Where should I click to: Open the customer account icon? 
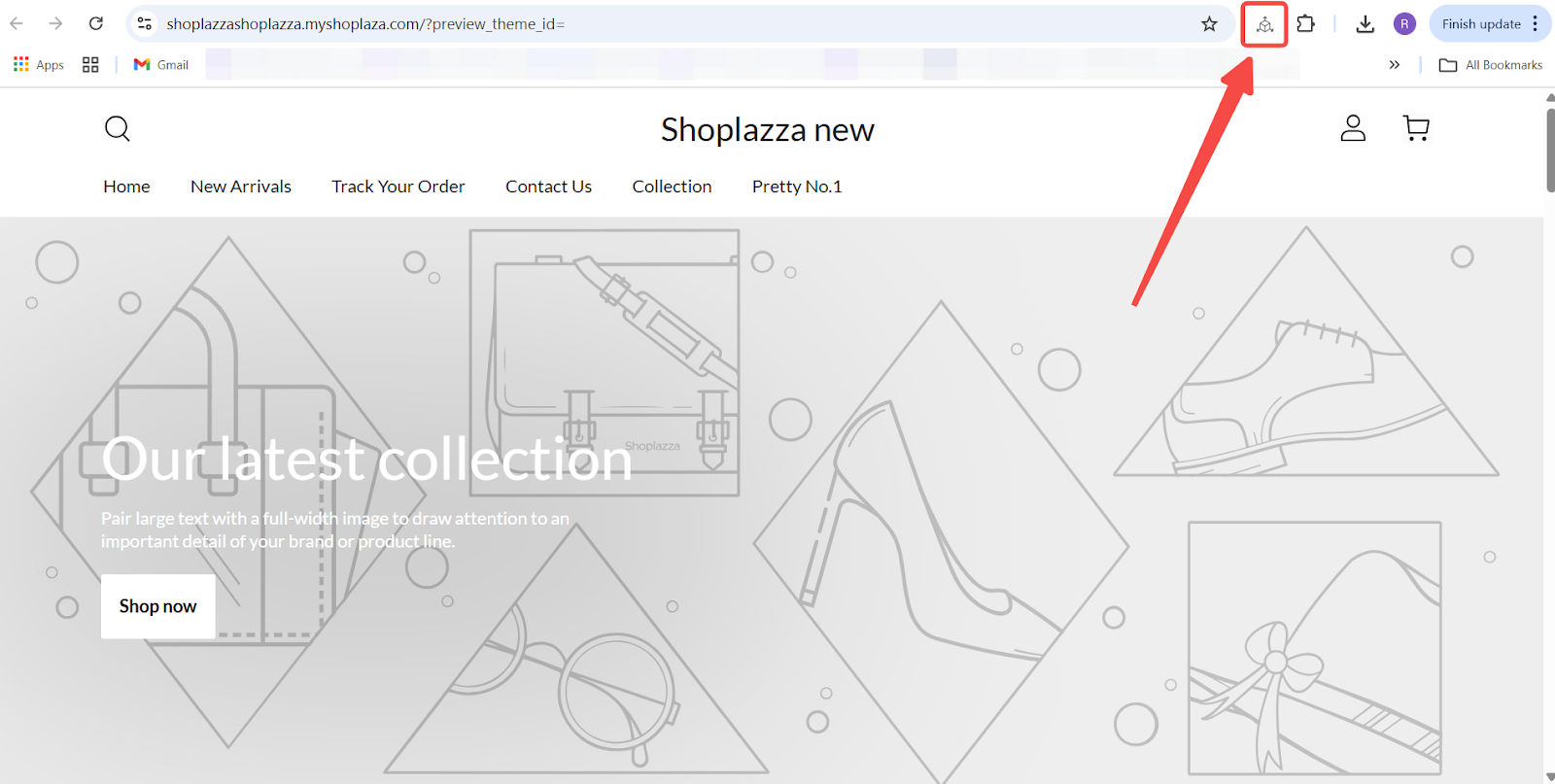pos(1353,128)
